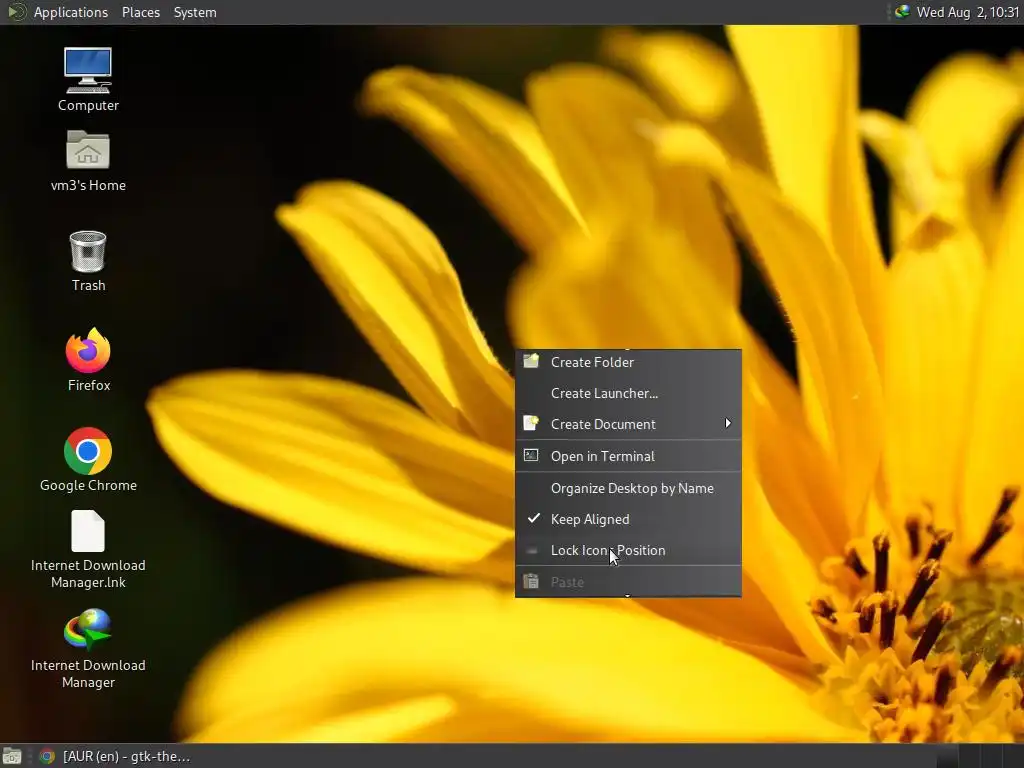Click the MATE logo icon beside Applications
The width and height of the screenshot is (1024, 768).
click(16, 12)
